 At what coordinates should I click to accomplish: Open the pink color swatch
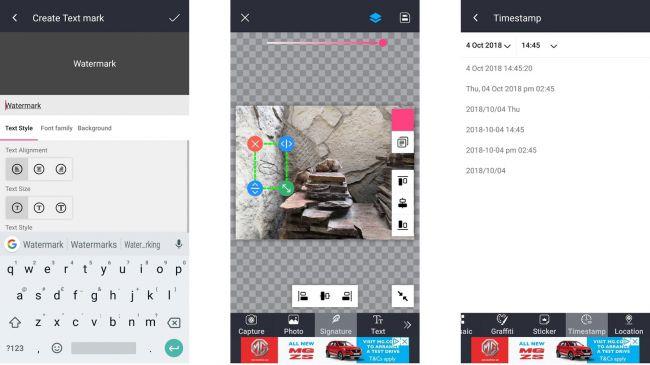point(403,119)
